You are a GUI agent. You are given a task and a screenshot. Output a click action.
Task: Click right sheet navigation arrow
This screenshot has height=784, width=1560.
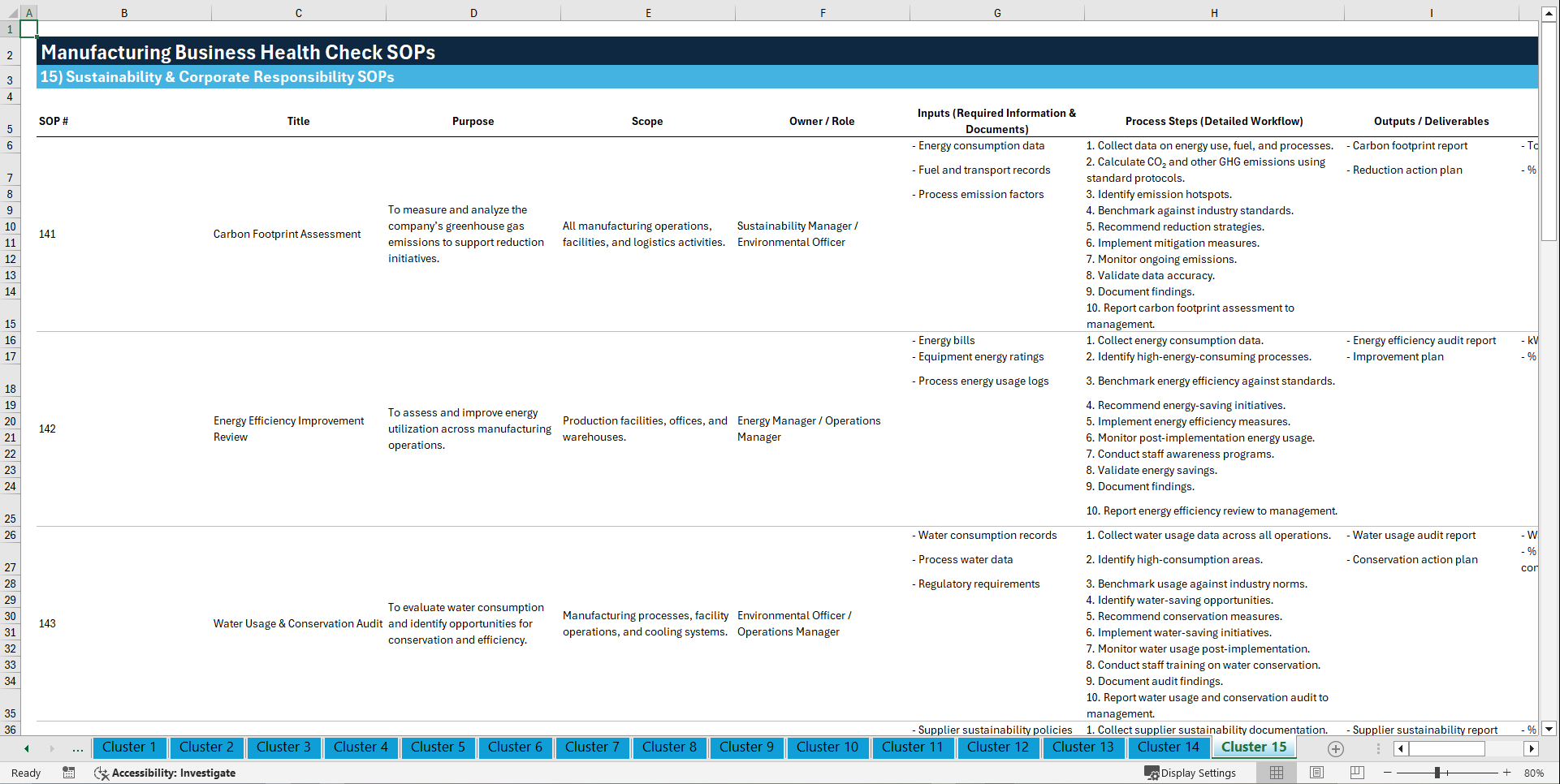coord(50,748)
